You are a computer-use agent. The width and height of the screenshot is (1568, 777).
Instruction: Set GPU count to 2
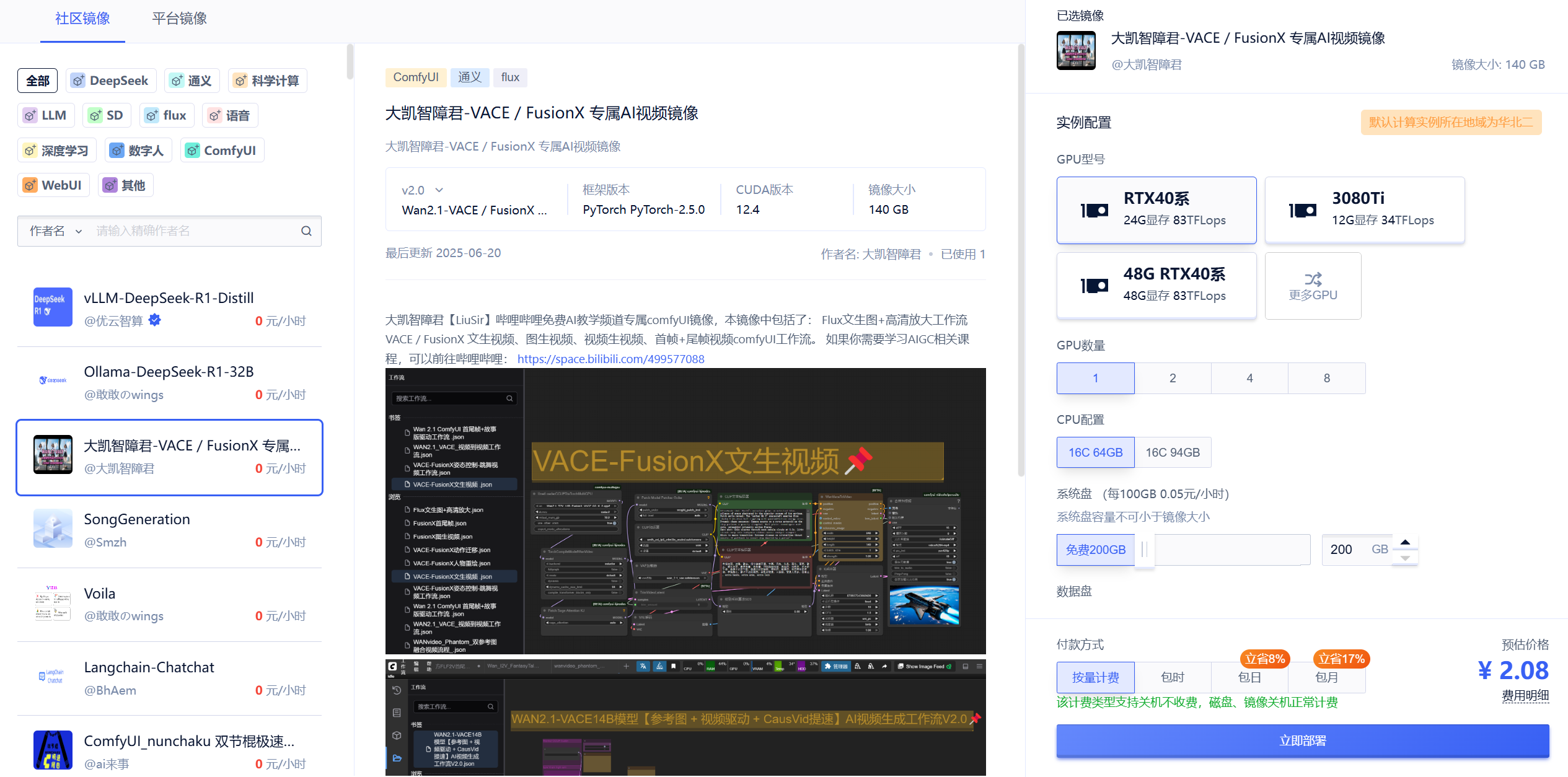tap(1172, 378)
